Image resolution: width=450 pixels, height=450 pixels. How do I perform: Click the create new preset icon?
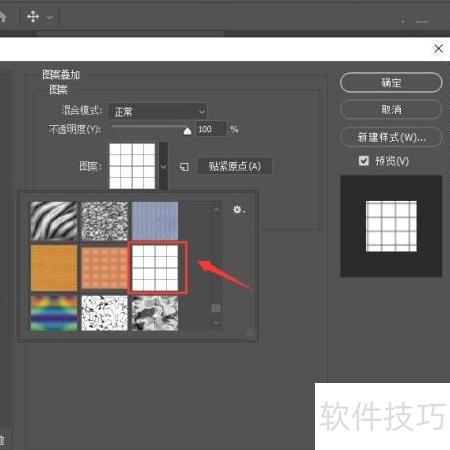click(x=184, y=166)
